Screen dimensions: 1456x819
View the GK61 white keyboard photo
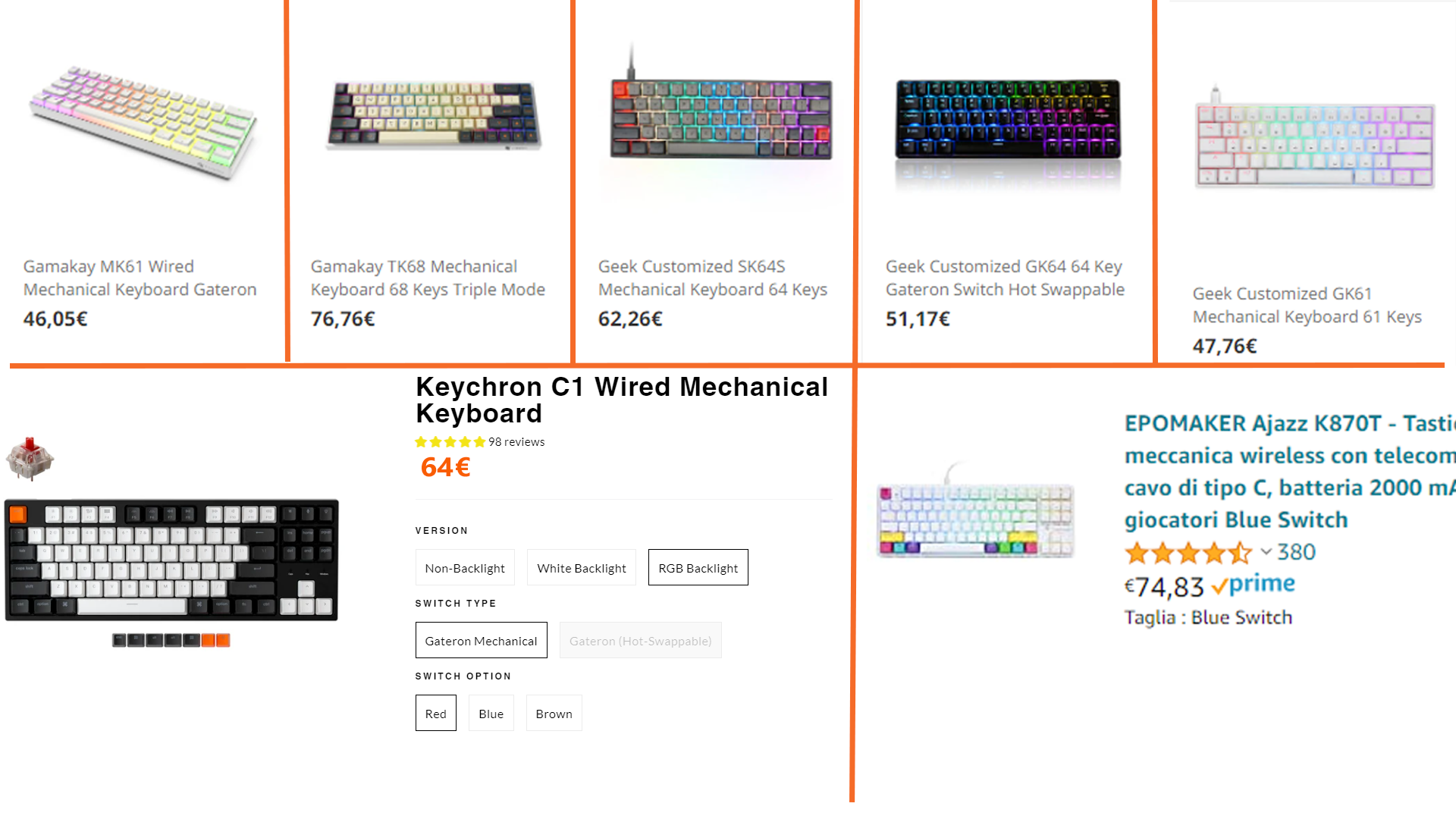tap(1314, 144)
